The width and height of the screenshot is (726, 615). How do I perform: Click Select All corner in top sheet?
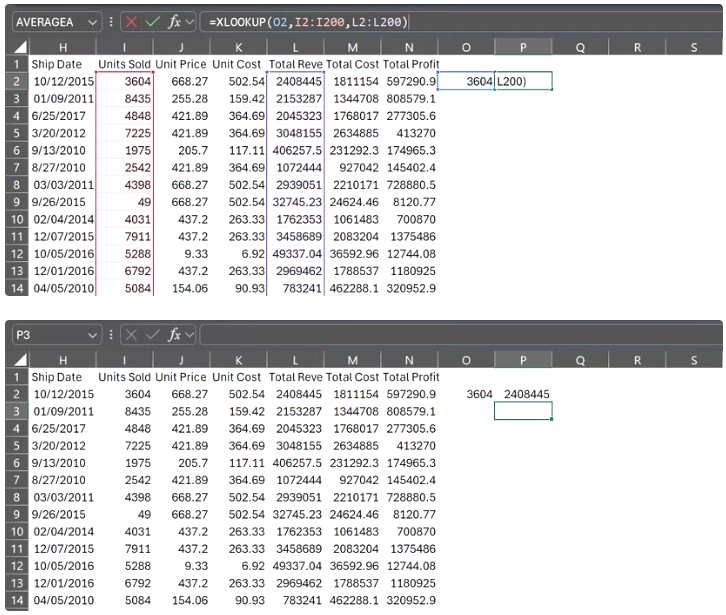(x=19, y=47)
